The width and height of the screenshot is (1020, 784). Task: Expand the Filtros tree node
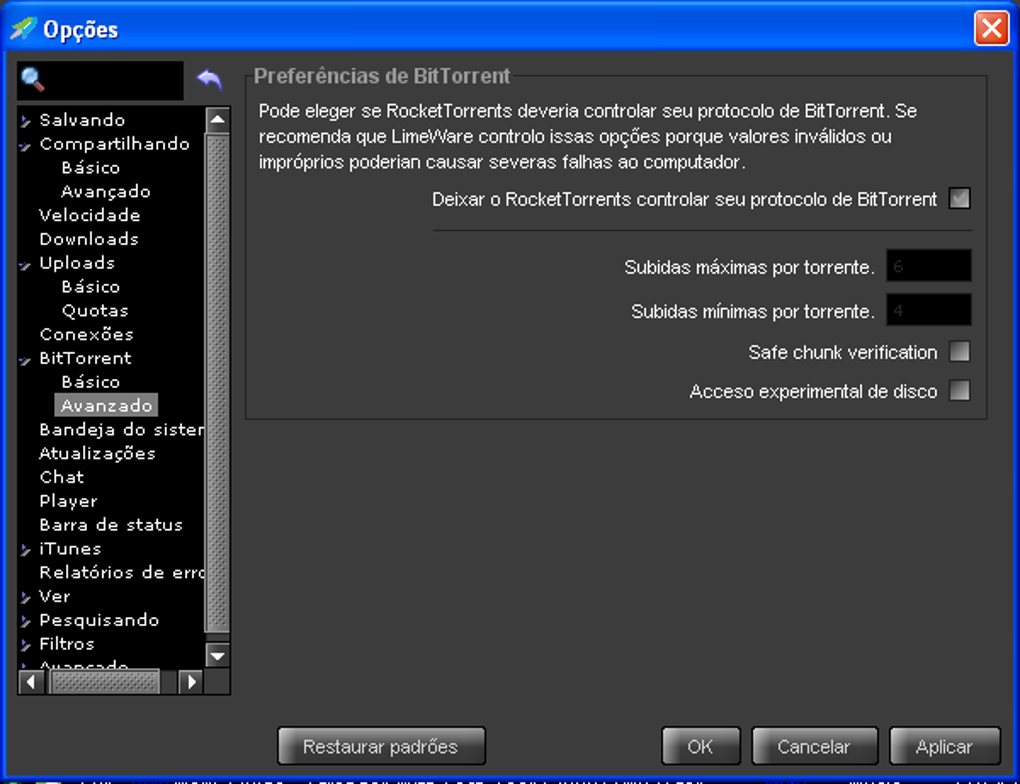pos(25,645)
